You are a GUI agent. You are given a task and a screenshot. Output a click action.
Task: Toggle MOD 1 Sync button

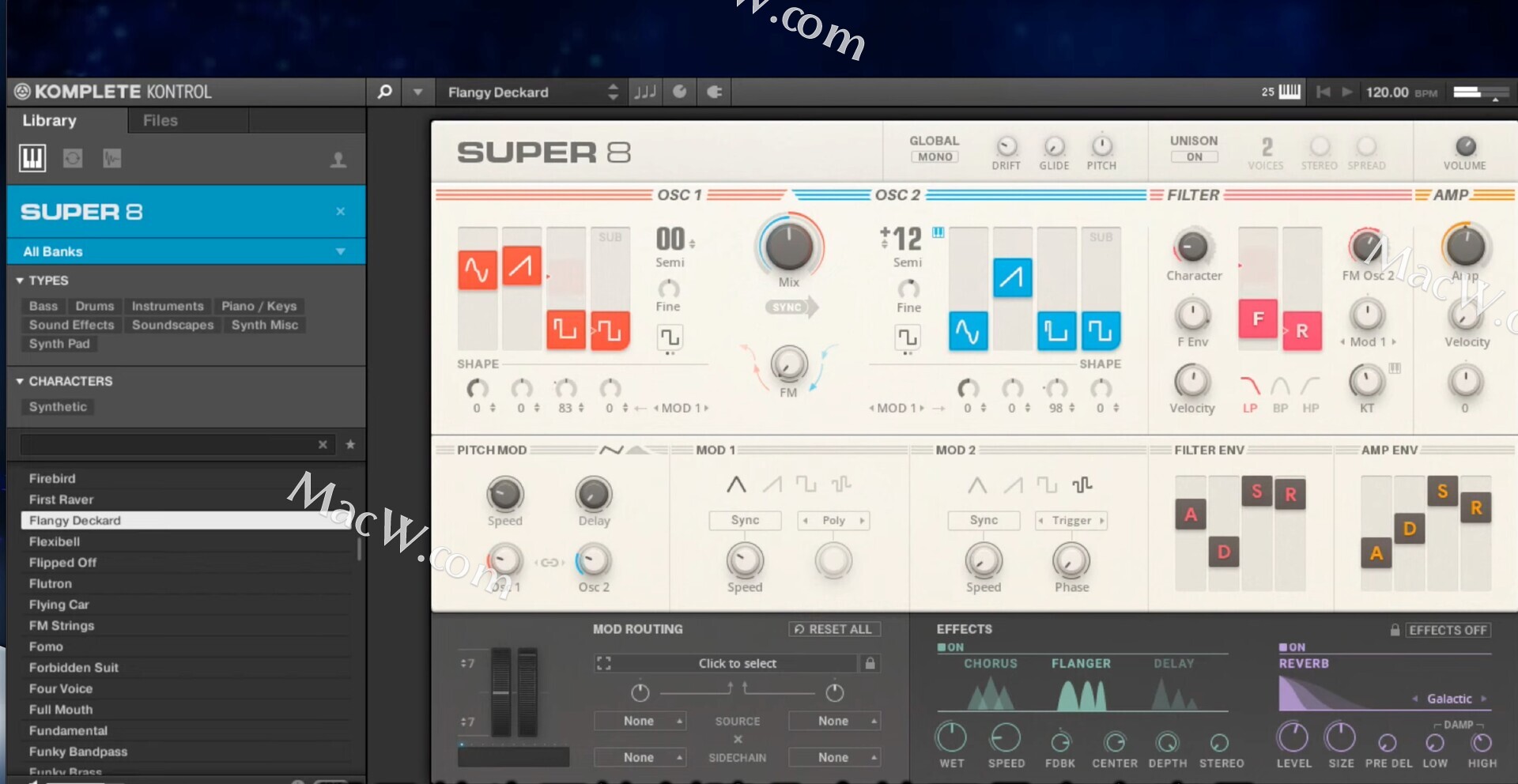point(745,520)
